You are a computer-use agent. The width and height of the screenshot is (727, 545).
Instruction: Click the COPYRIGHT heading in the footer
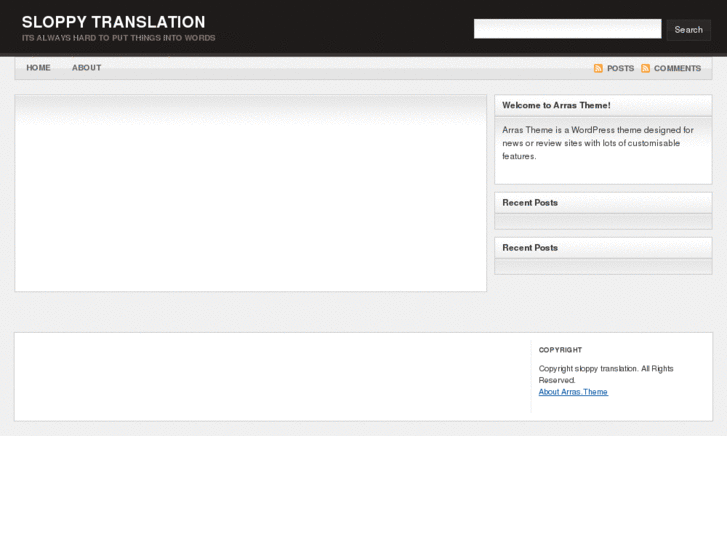pos(560,350)
